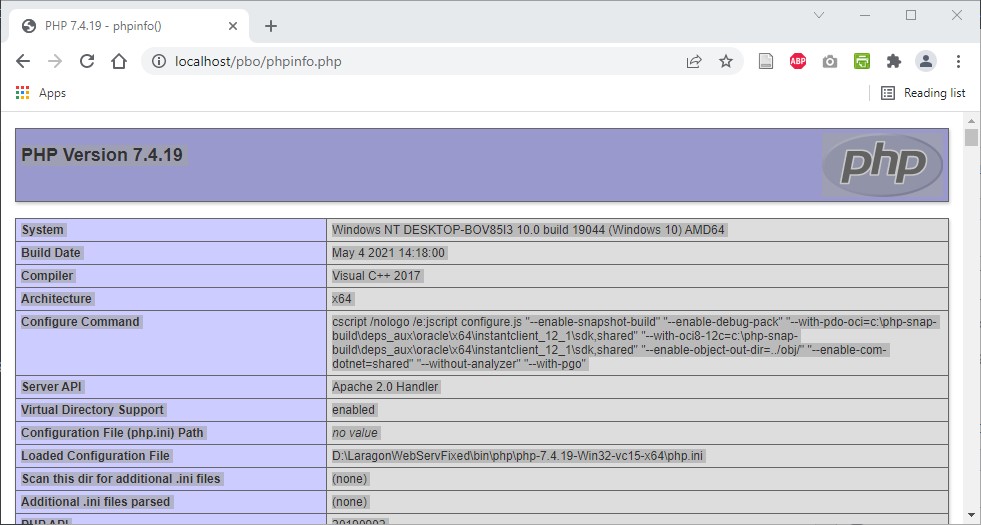Click the PHP logo image
981x525 pixels.
click(882, 165)
